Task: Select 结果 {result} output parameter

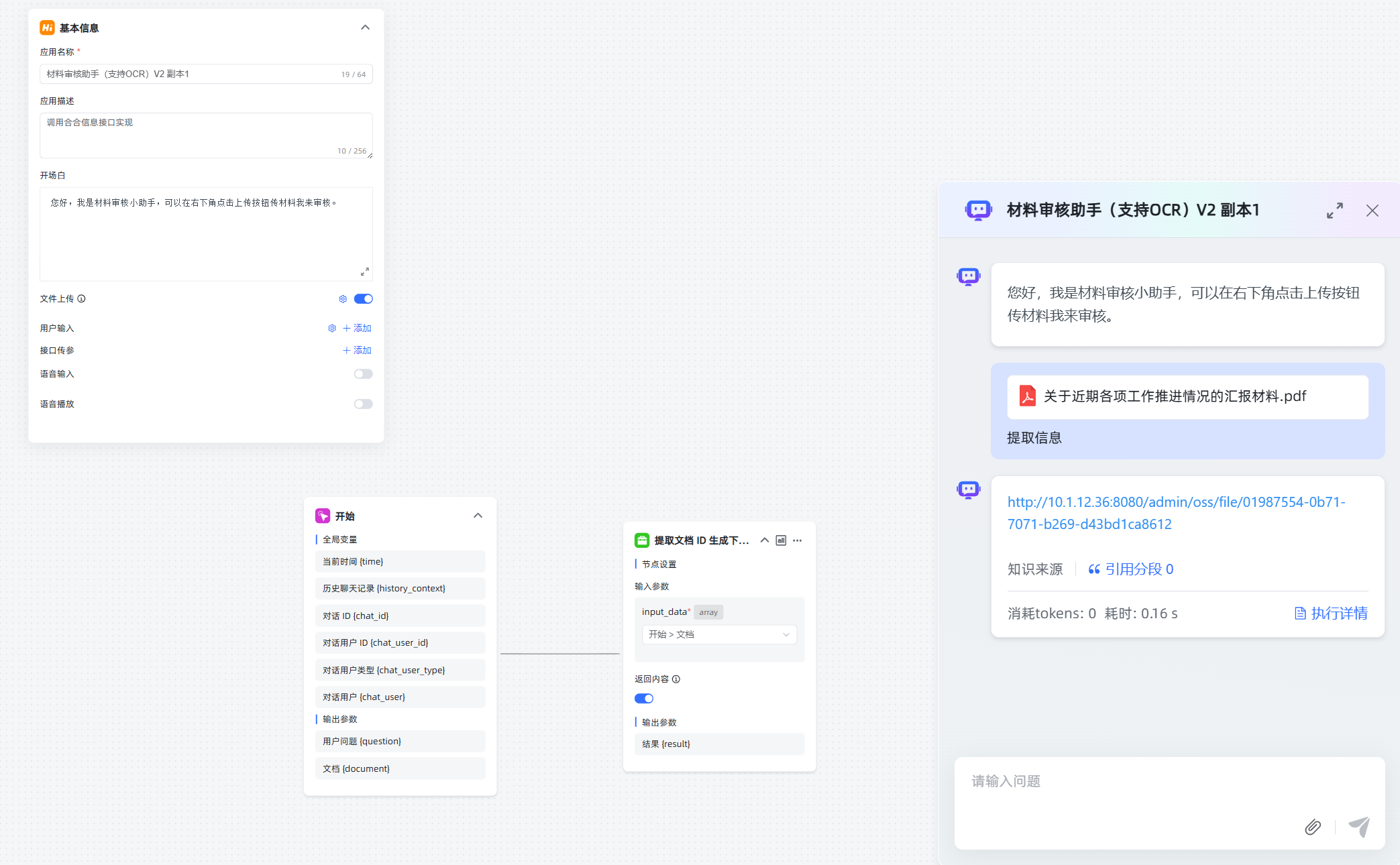Action: coord(719,744)
